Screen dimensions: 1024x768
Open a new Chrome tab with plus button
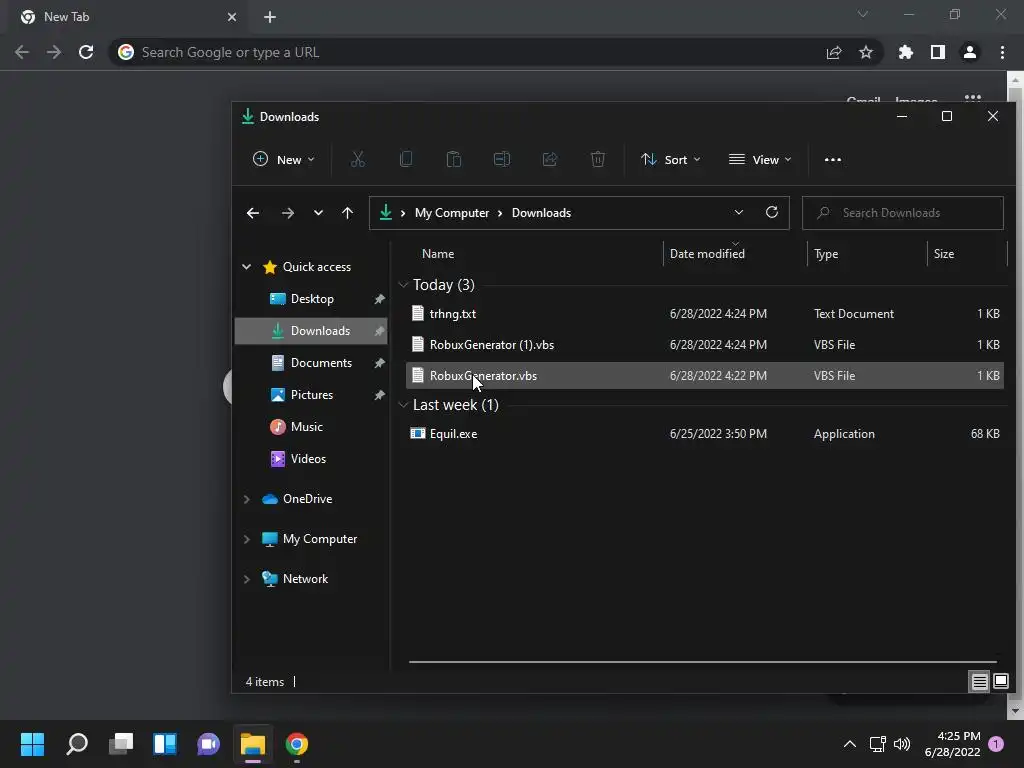(270, 17)
